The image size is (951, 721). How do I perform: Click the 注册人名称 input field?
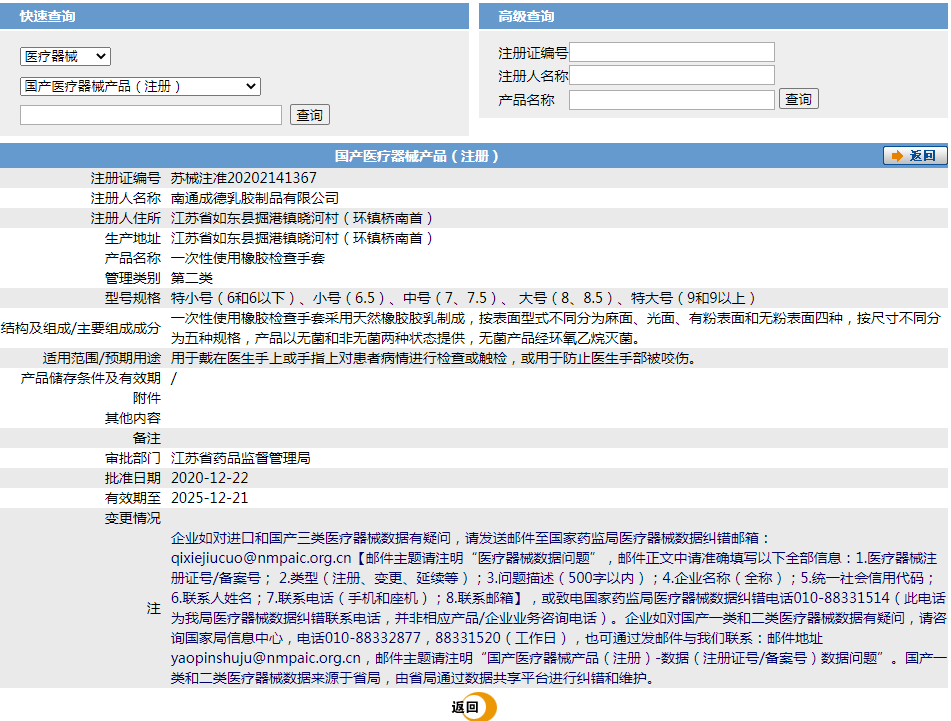(672, 75)
